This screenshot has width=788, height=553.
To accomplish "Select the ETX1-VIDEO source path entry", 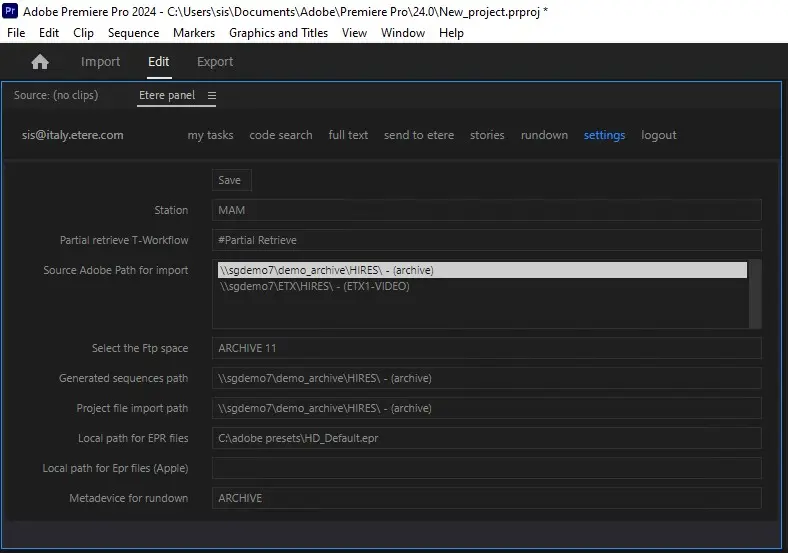I will point(315,286).
